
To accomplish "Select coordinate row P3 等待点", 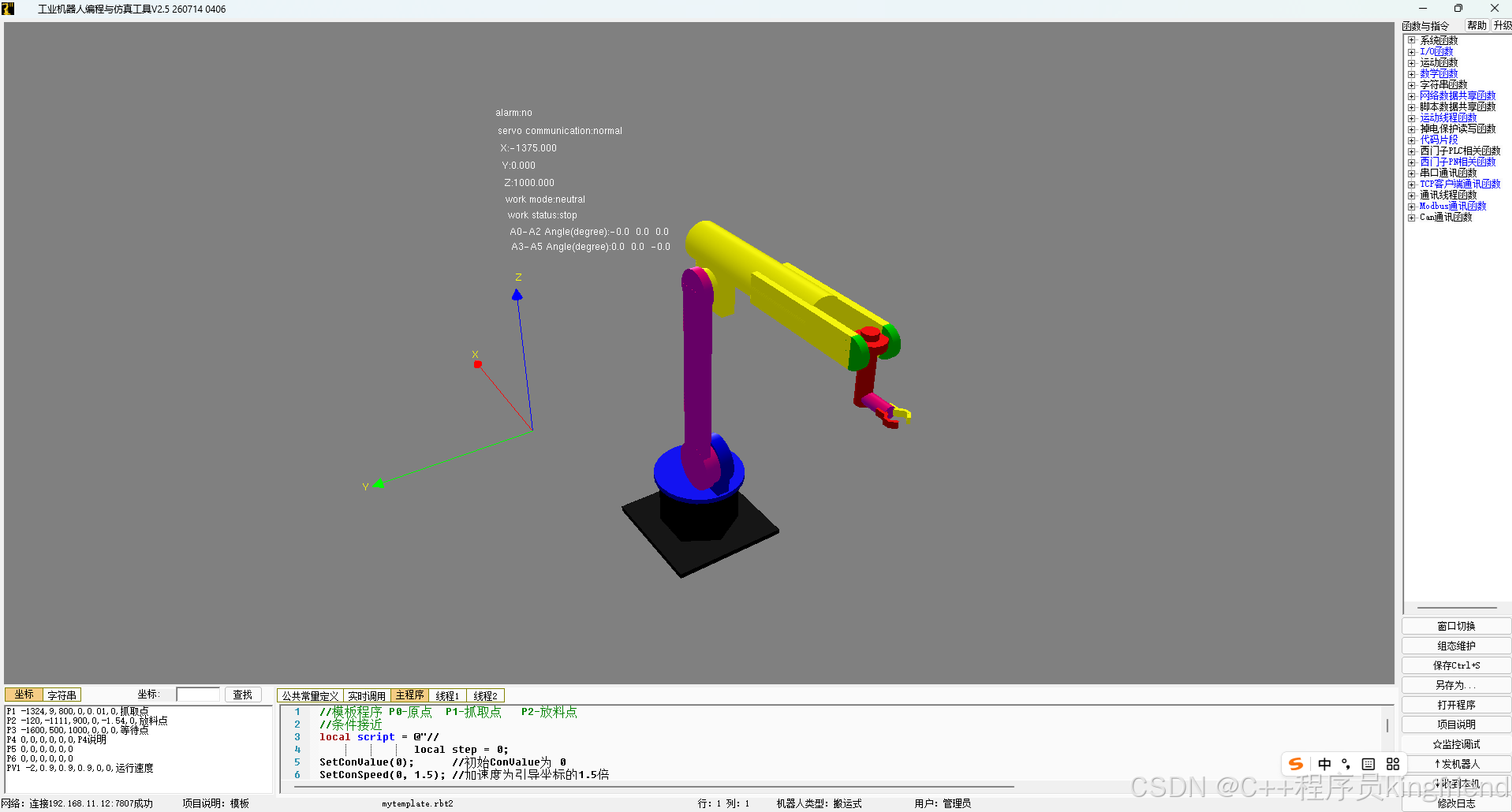I will (77, 730).
